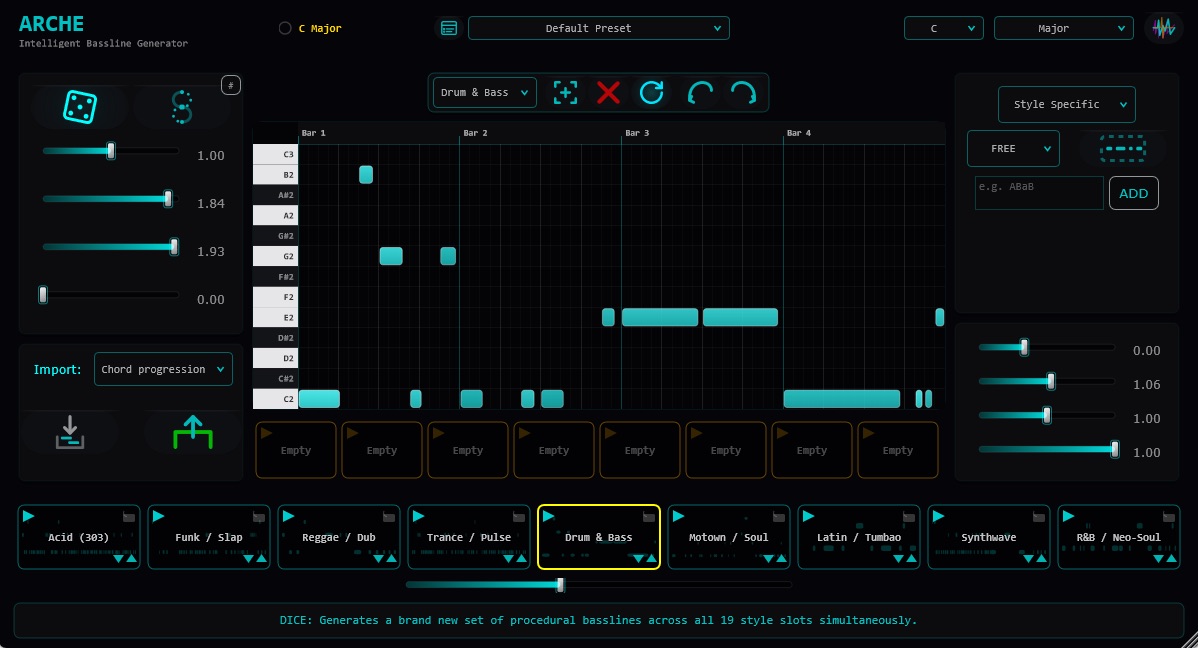The image size is (1198, 648).
Task: Click folder icon on Acid (303) card
Action: click(x=129, y=517)
